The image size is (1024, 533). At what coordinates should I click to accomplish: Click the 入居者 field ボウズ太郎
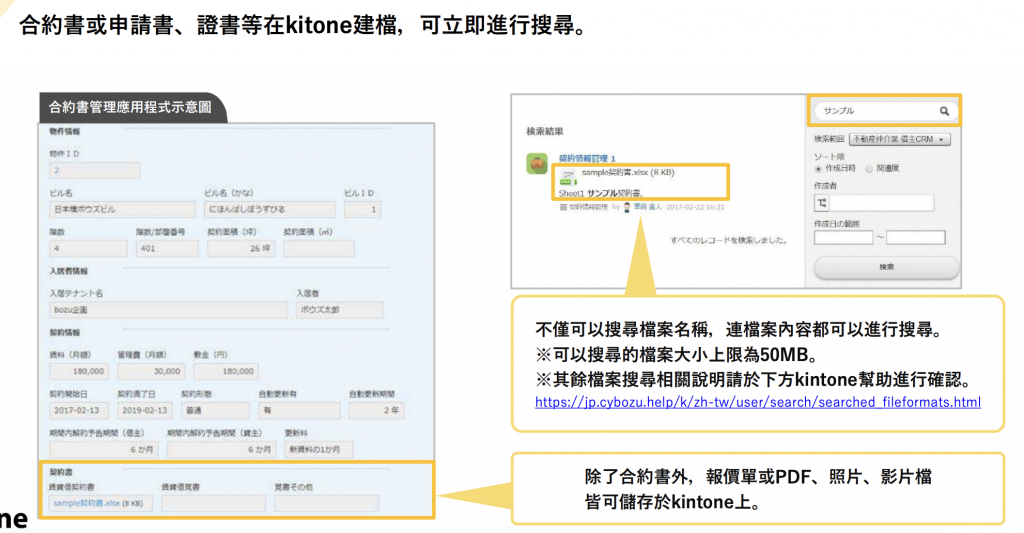(x=339, y=310)
